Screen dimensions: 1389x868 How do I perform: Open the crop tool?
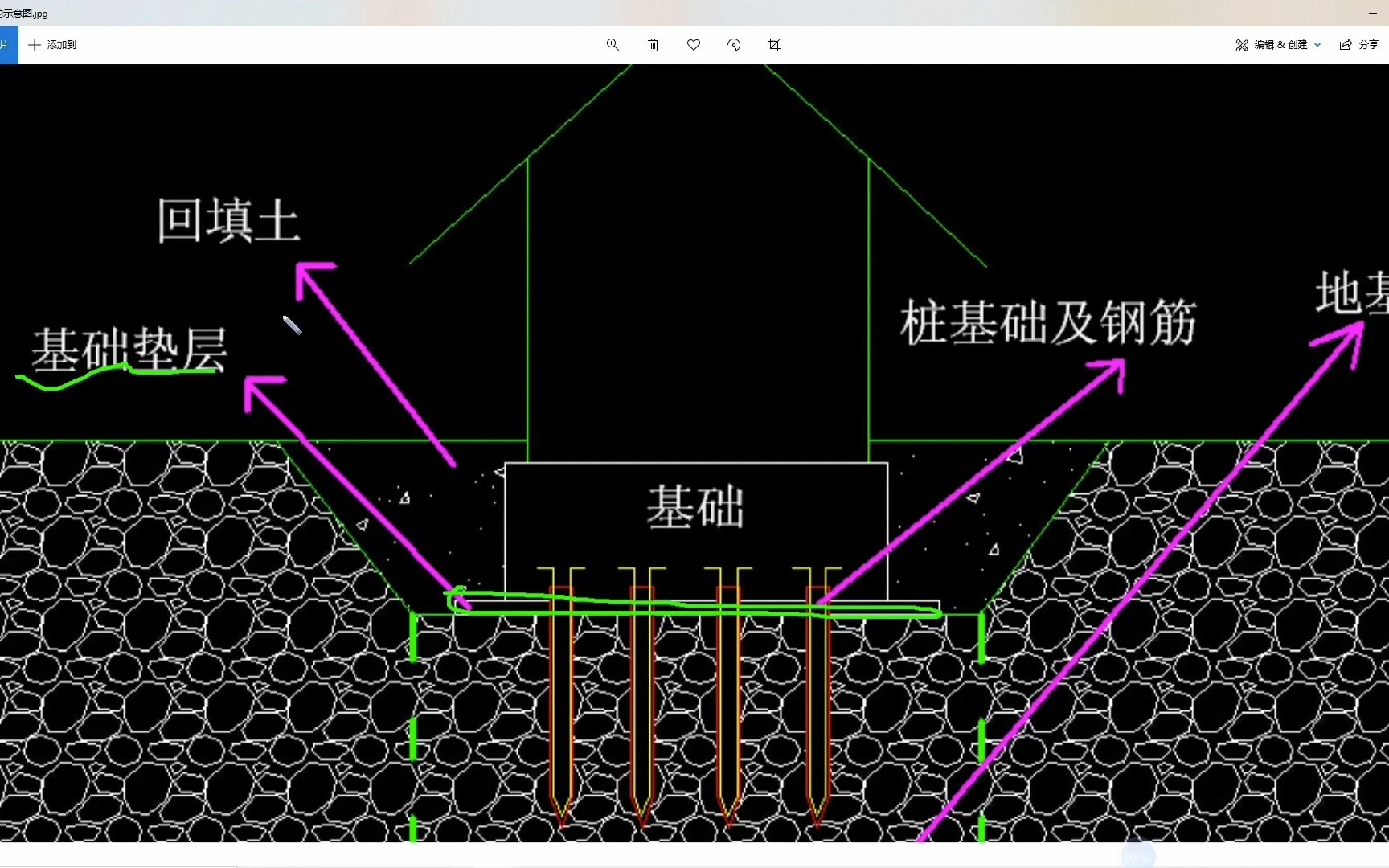click(774, 45)
